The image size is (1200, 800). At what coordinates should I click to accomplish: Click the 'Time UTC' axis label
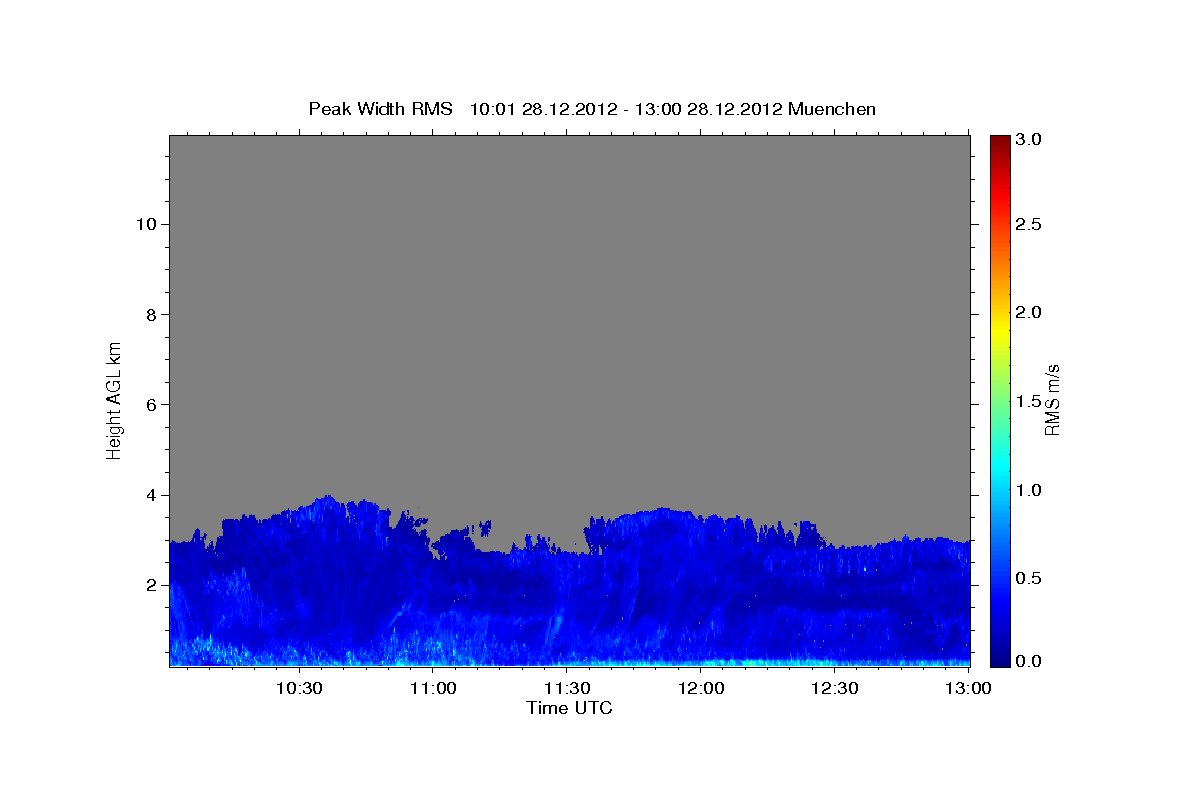click(x=569, y=708)
